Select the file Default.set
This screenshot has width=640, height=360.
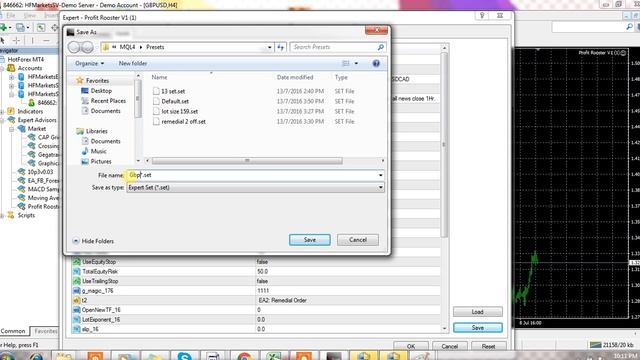[x=175, y=102]
